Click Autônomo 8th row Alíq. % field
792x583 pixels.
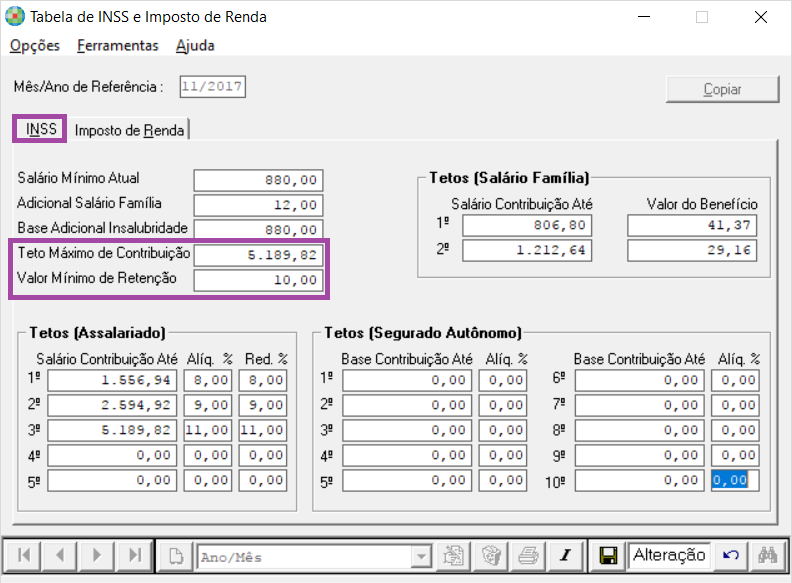[735, 430]
